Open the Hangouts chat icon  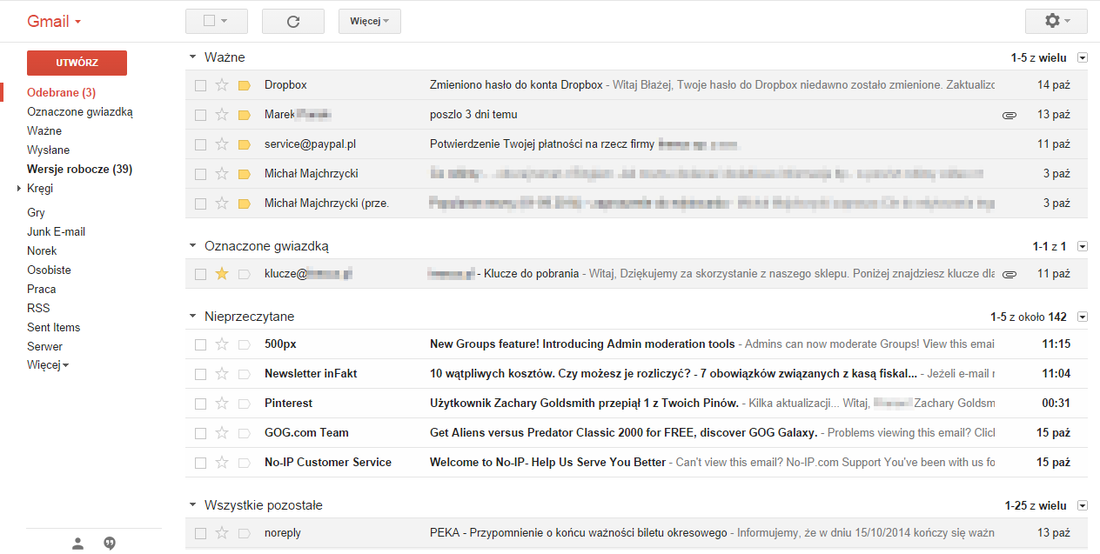click(109, 543)
